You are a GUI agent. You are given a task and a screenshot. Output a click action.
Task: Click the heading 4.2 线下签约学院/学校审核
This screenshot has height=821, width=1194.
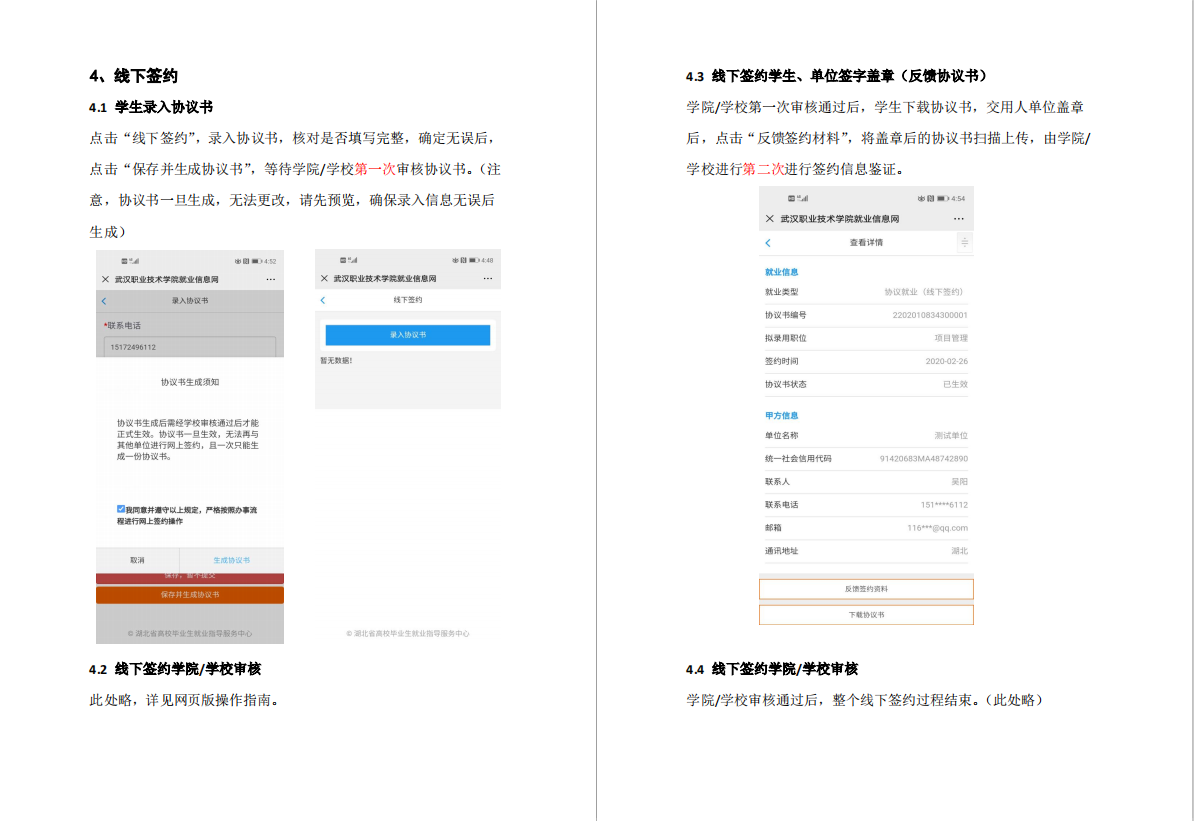[x=175, y=669]
